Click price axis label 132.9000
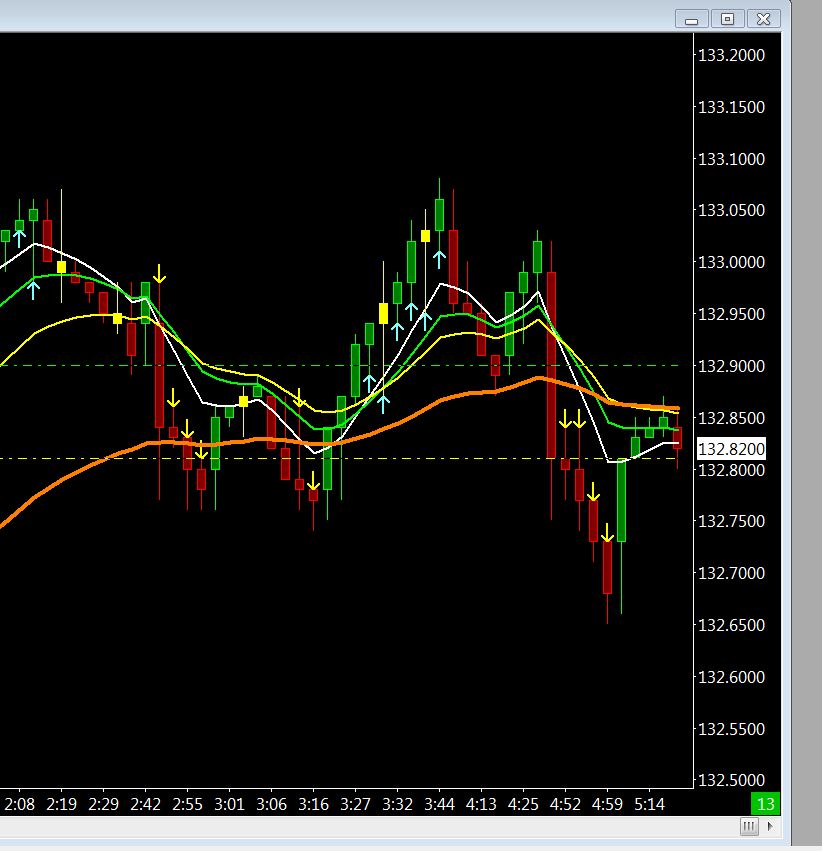Viewport: 822px width, 851px height. click(x=731, y=366)
